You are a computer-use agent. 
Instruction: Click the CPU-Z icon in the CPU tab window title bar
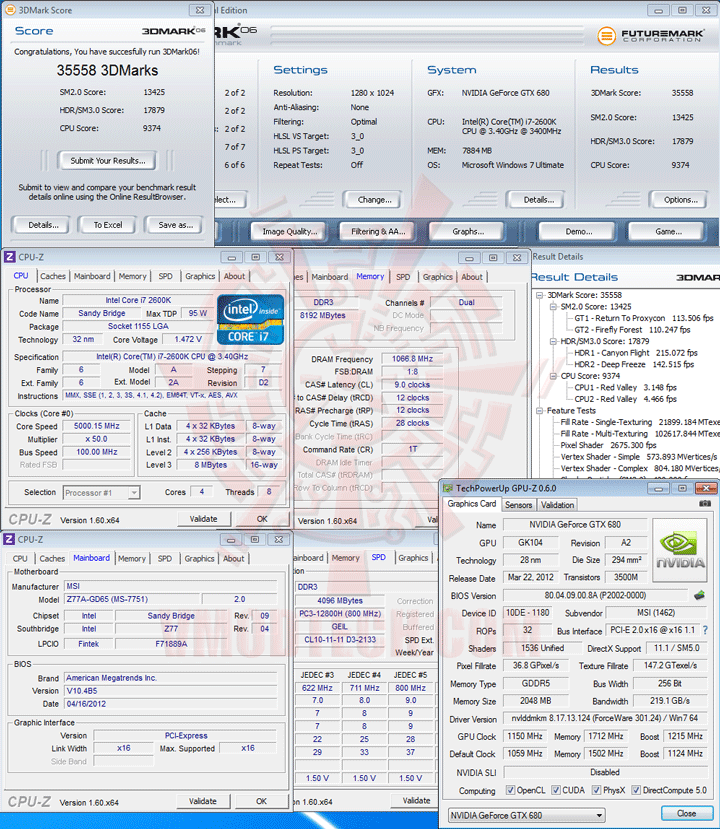(x=10, y=257)
